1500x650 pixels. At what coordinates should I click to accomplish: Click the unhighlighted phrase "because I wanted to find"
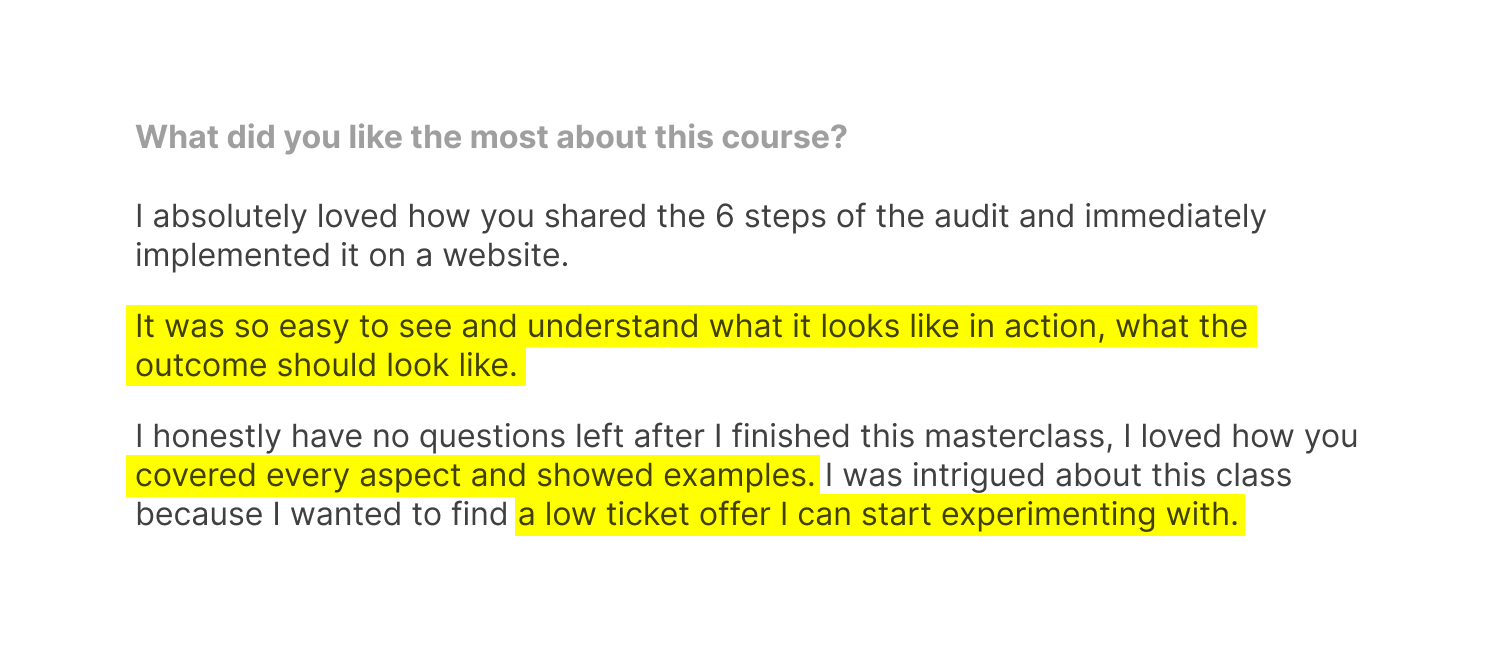coord(322,516)
